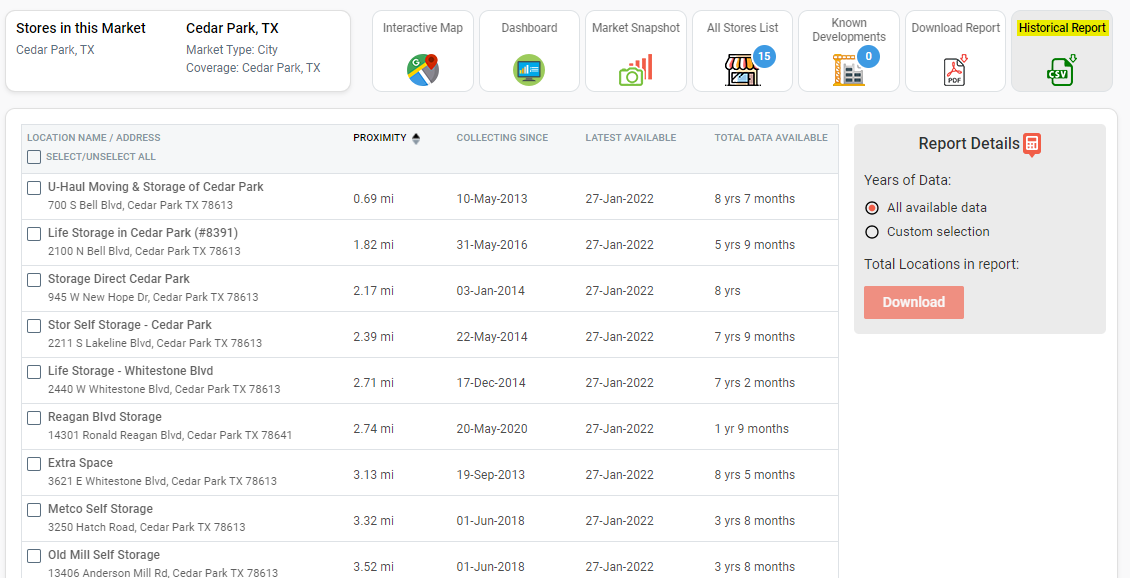Click the Market Snapshot camera icon
This screenshot has width=1130, height=578.
coord(636,70)
